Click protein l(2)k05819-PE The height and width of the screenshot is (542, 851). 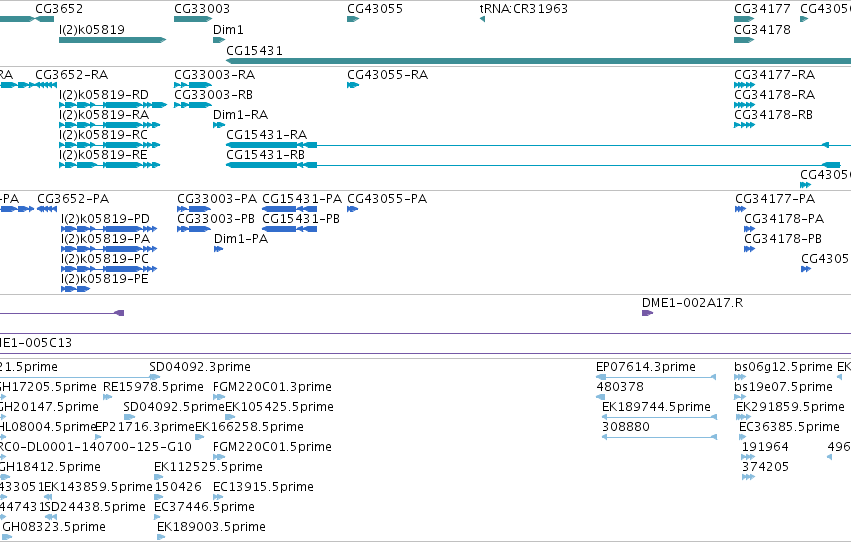tap(75, 289)
